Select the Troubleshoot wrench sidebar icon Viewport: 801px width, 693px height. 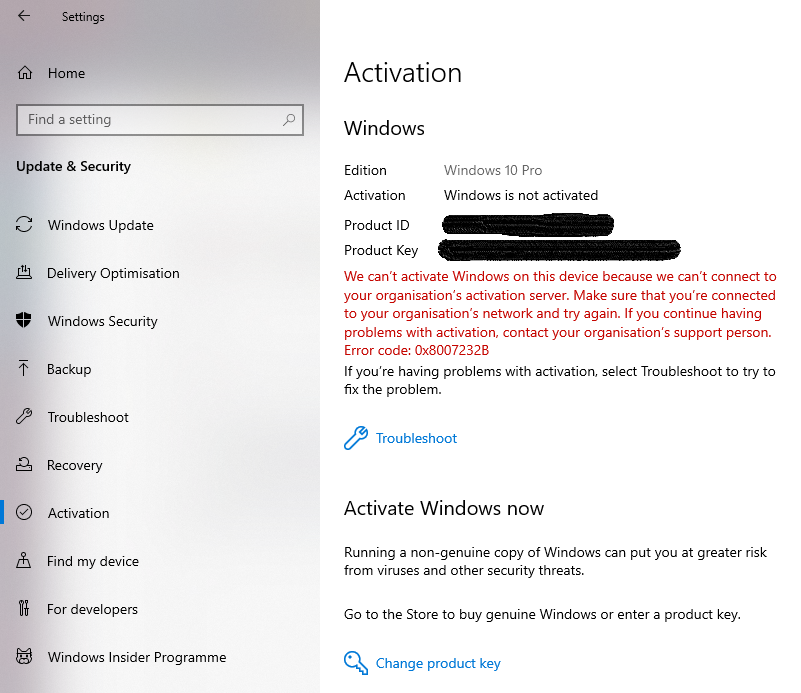tap(24, 417)
